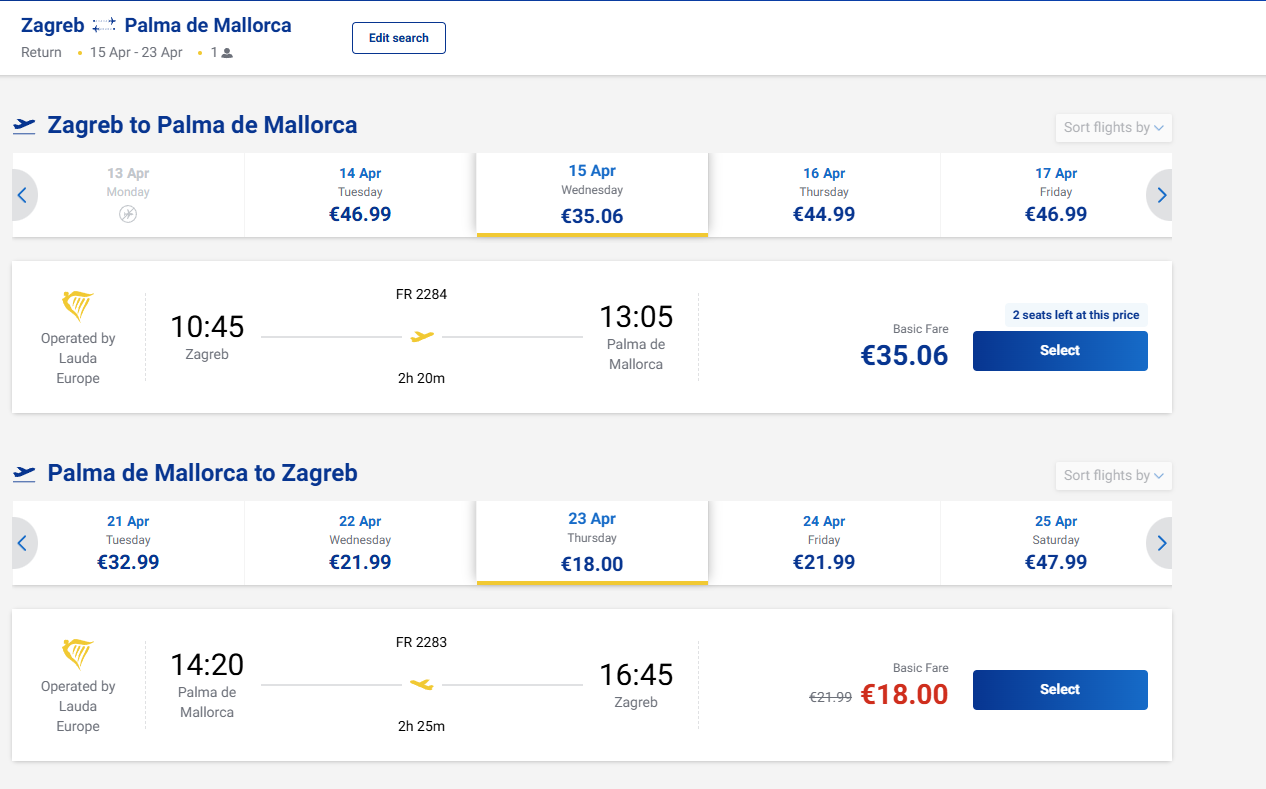Show later outbound dates with the right arrow

(1161, 195)
